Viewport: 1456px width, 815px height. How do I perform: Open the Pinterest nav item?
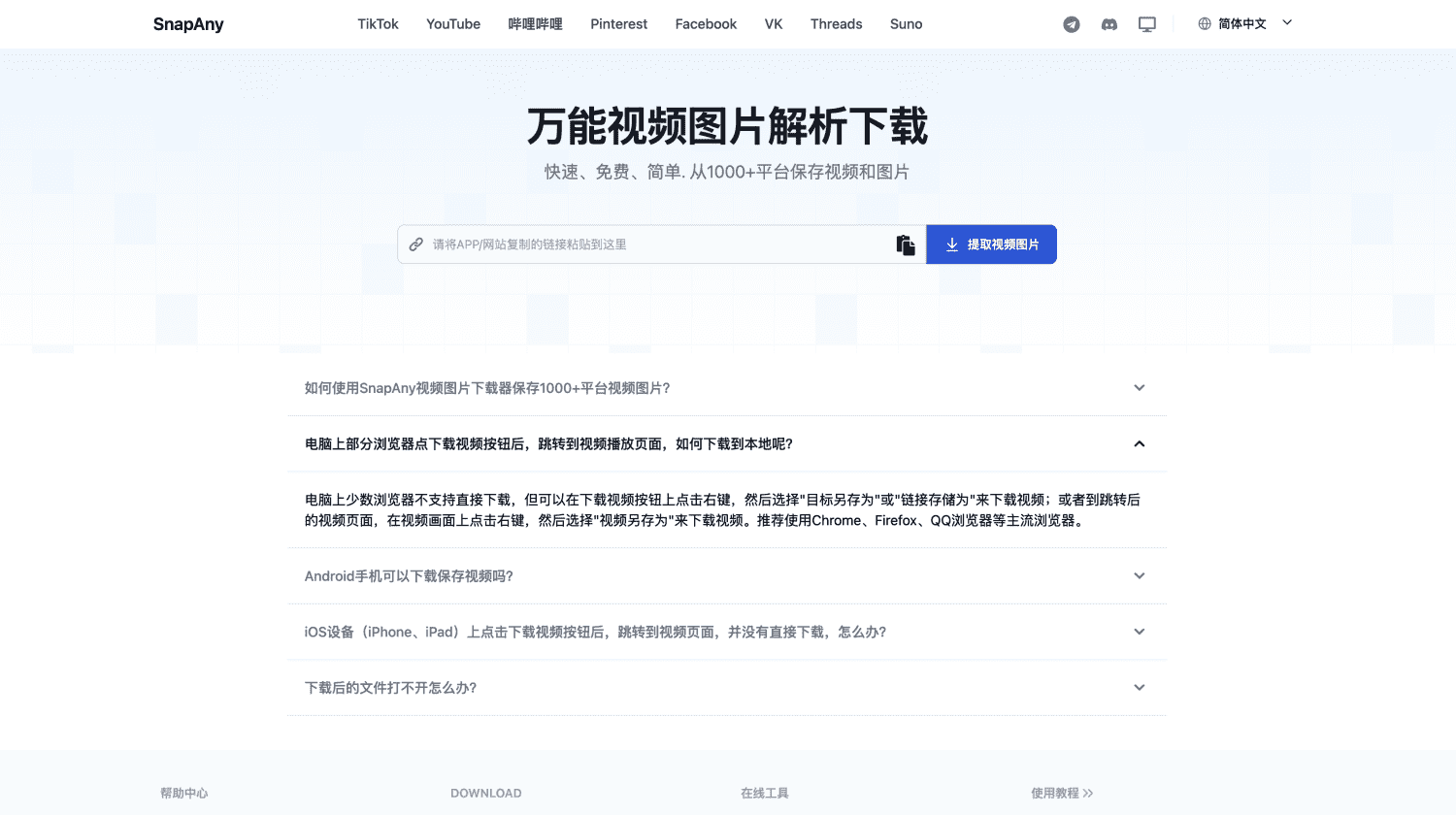pyautogui.click(x=619, y=24)
